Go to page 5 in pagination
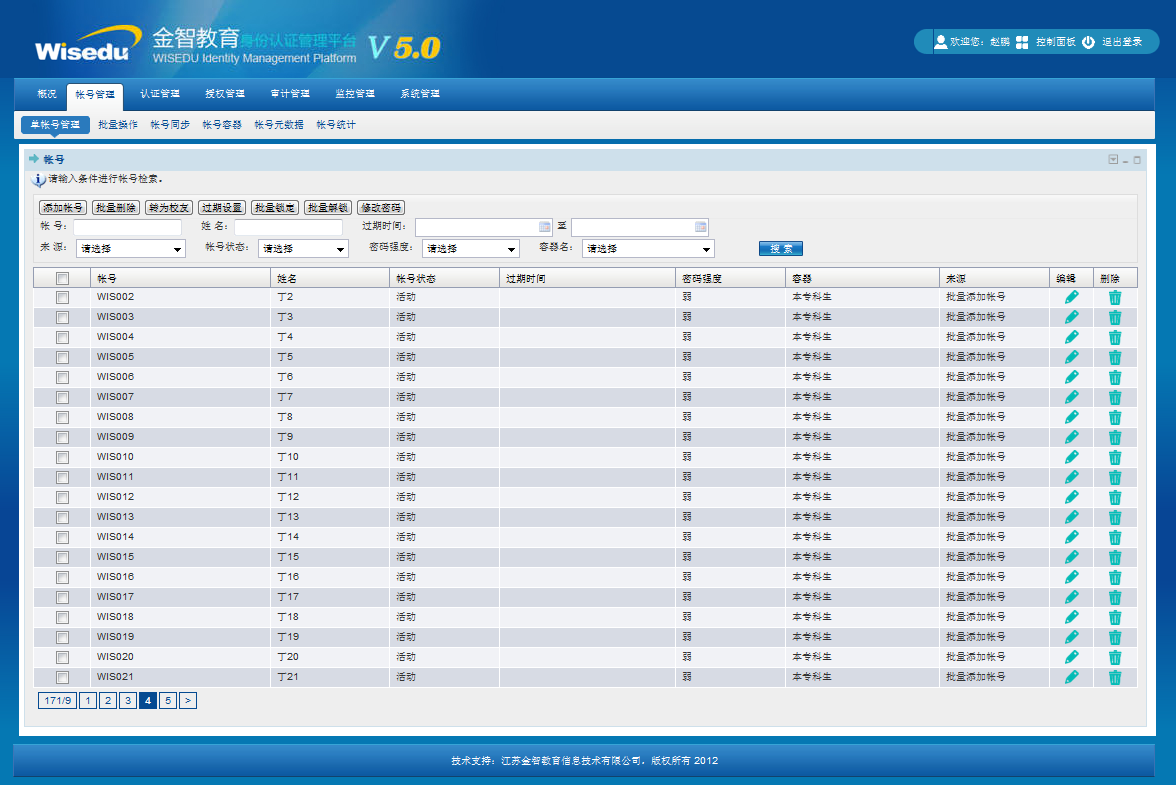The image size is (1176, 786). (x=168, y=701)
